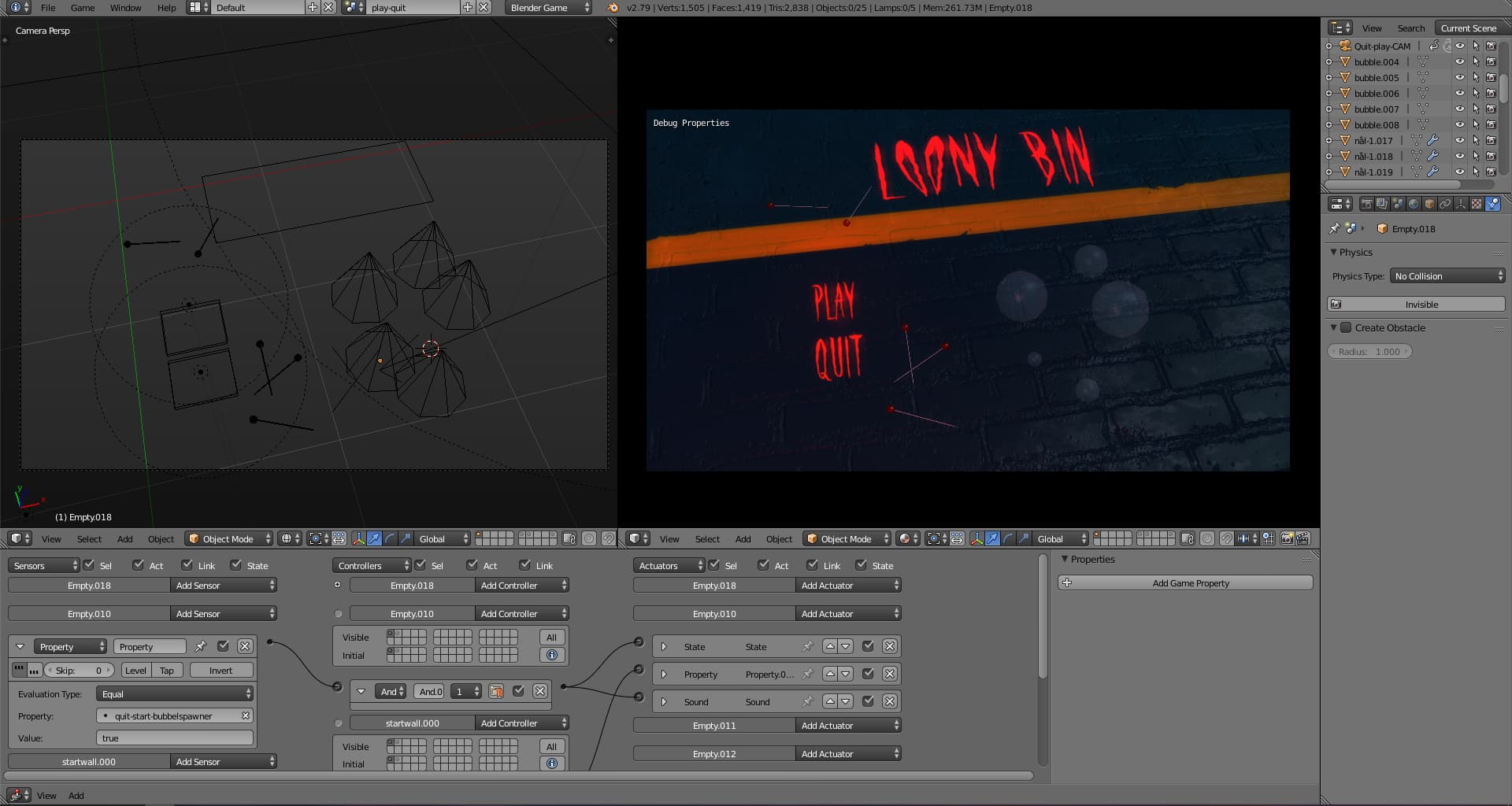
Task: Click the Blender logo in the info bar
Action: (613, 7)
